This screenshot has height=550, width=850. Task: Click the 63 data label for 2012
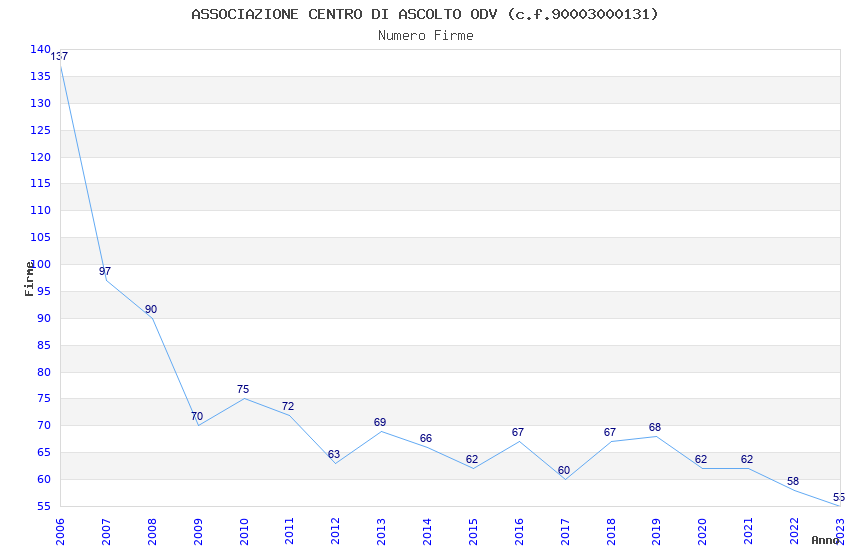pos(334,454)
